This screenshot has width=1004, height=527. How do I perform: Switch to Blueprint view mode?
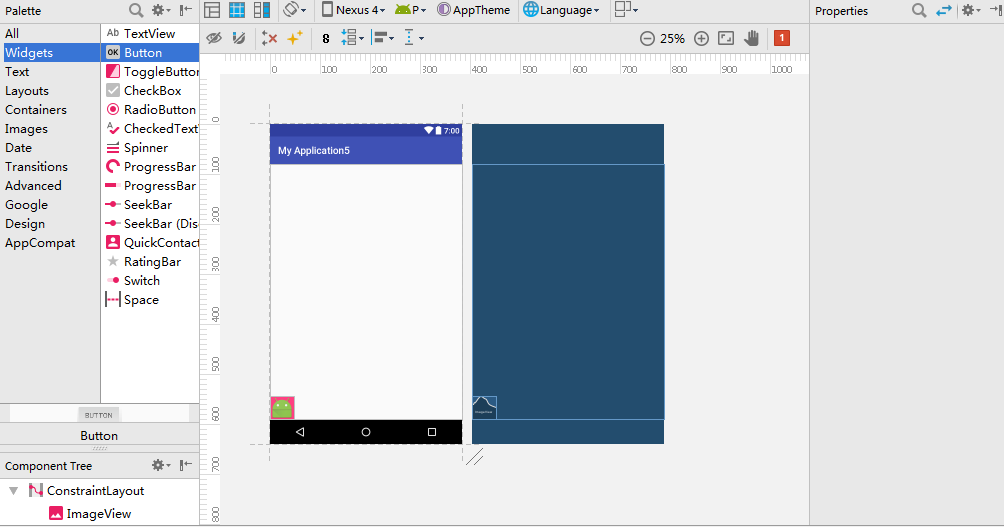[237, 10]
